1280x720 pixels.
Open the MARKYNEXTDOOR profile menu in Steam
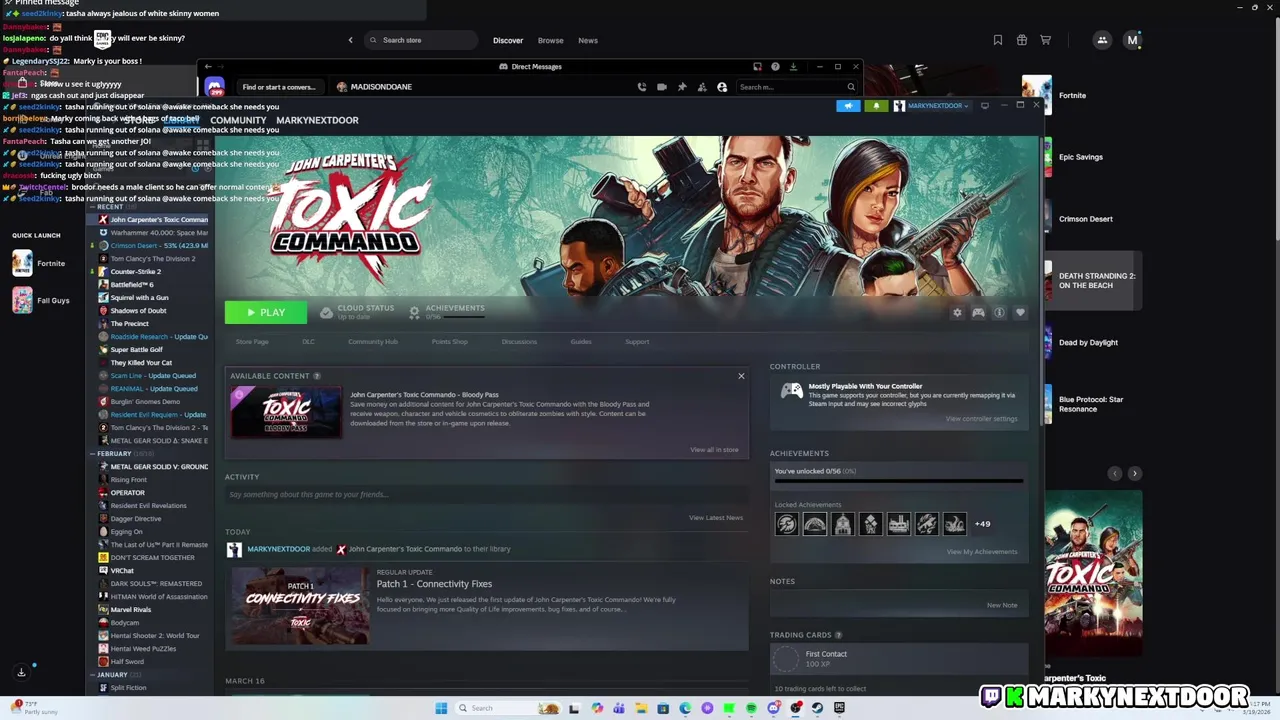click(317, 120)
